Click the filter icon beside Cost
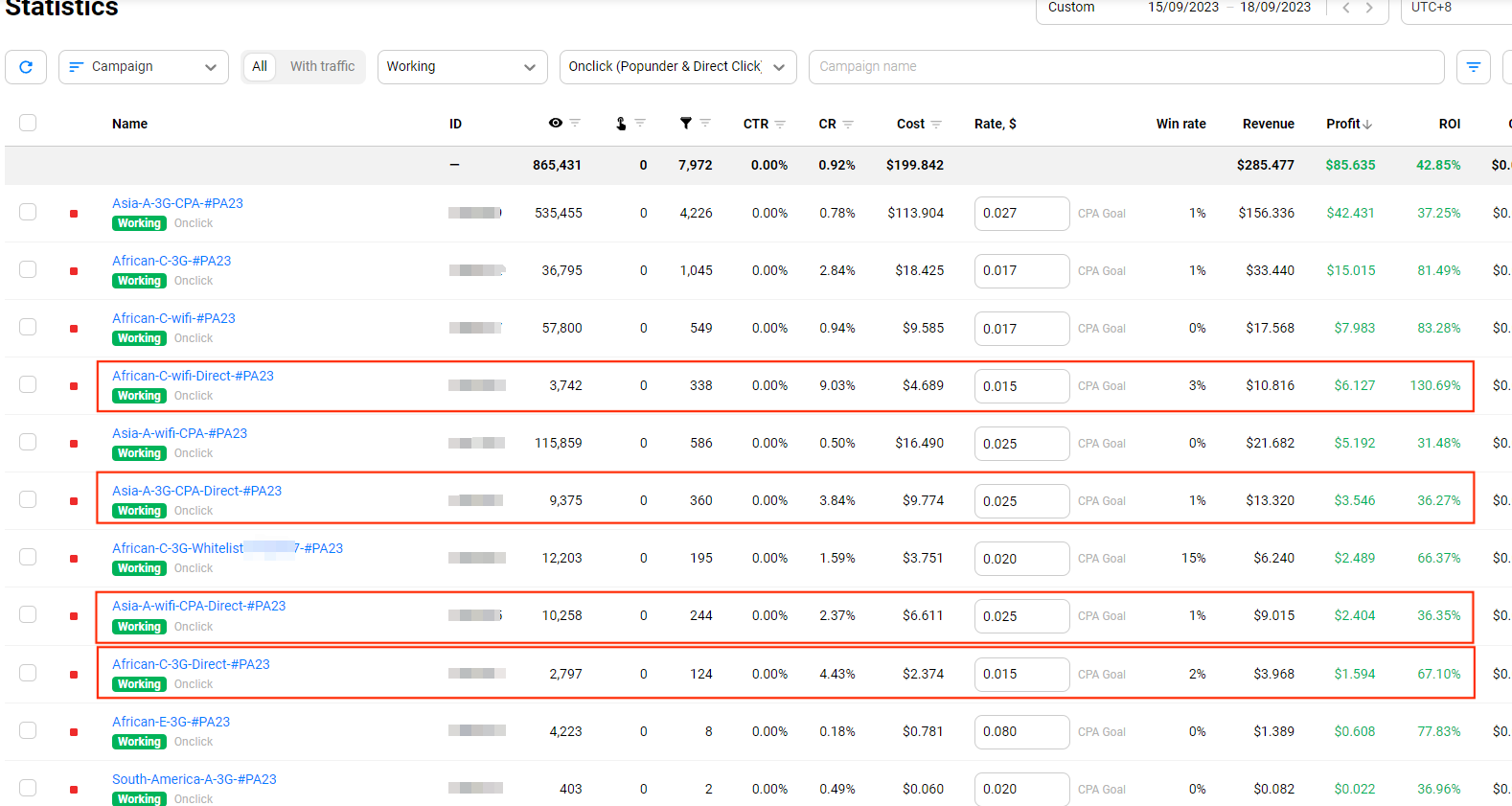The width and height of the screenshot is (1512, 806). tap(936, 125)
